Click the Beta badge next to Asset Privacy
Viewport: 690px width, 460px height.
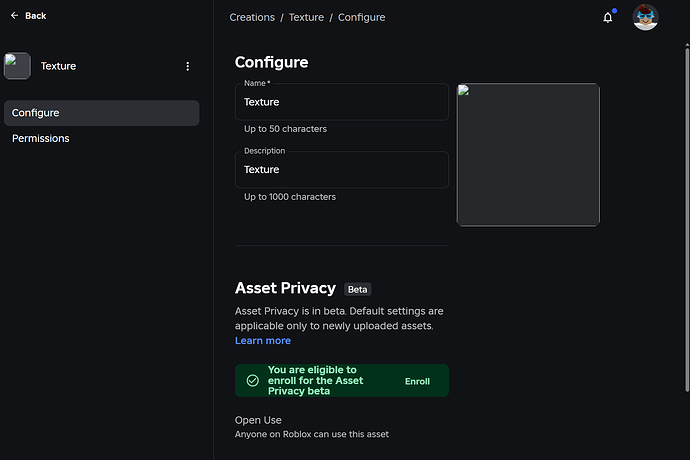pos(357,290)
